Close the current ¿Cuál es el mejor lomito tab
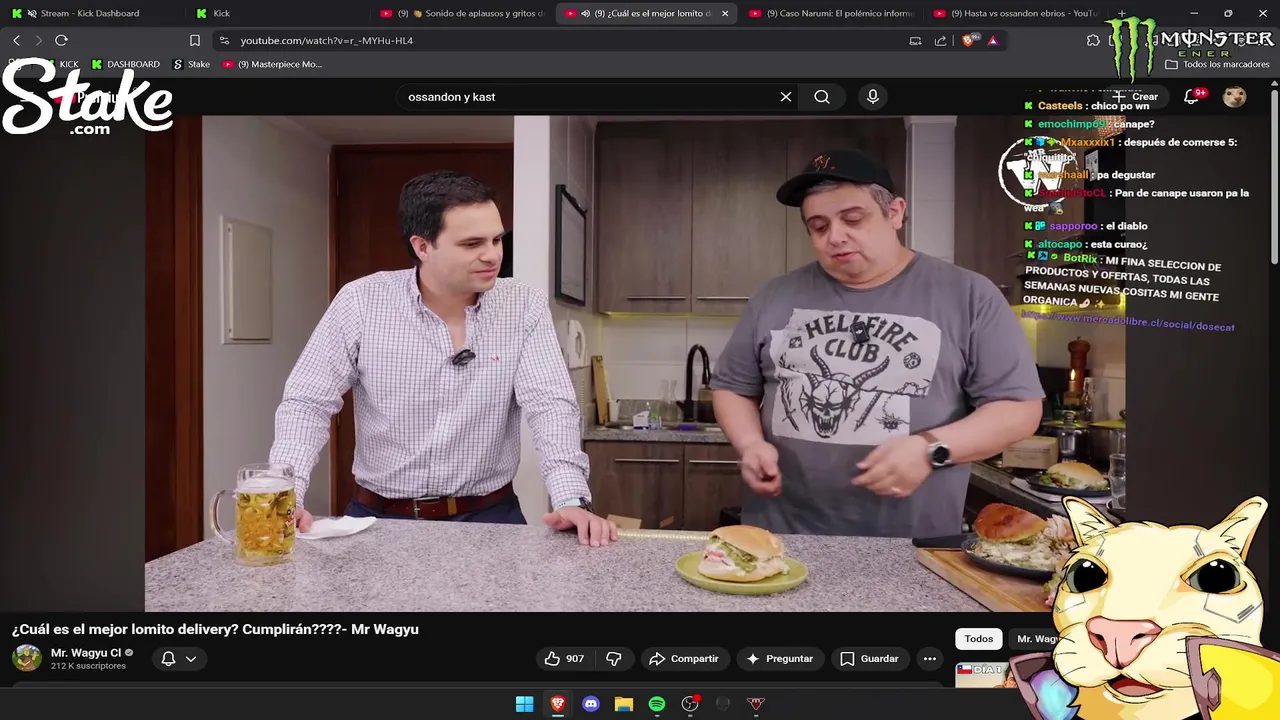 pyautogui.click(x=725, y=13)
